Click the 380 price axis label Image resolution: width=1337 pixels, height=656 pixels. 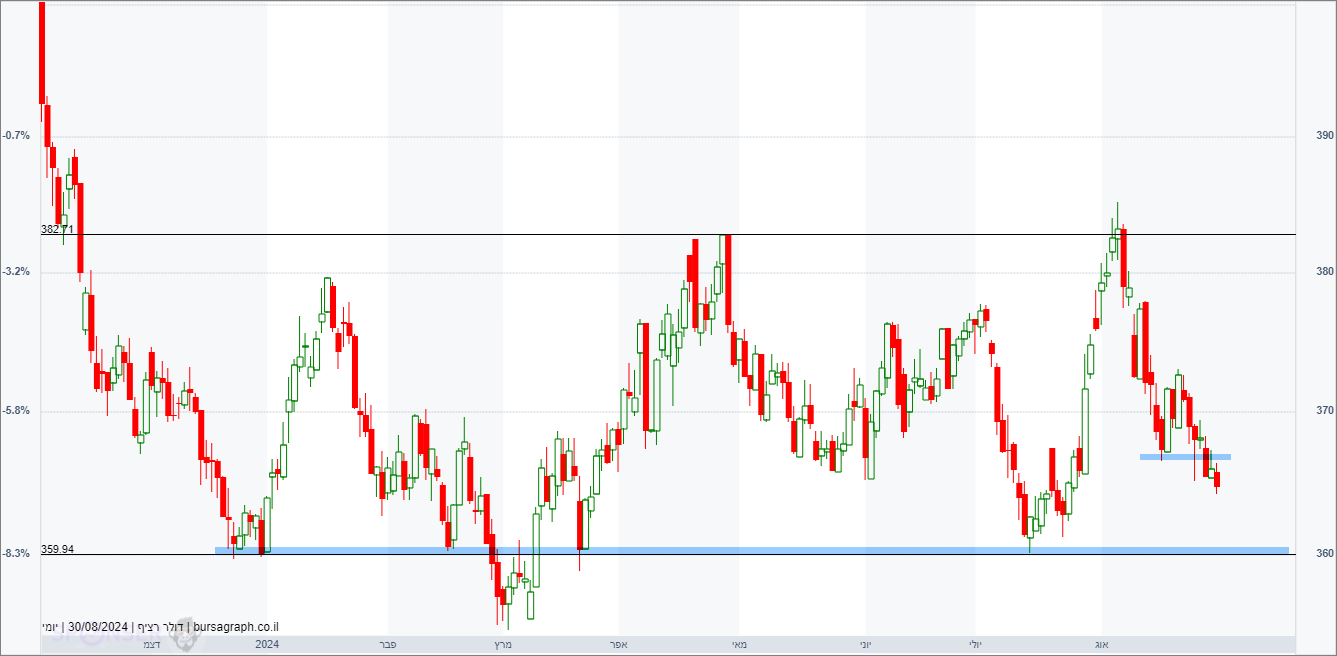(1325, 272)
